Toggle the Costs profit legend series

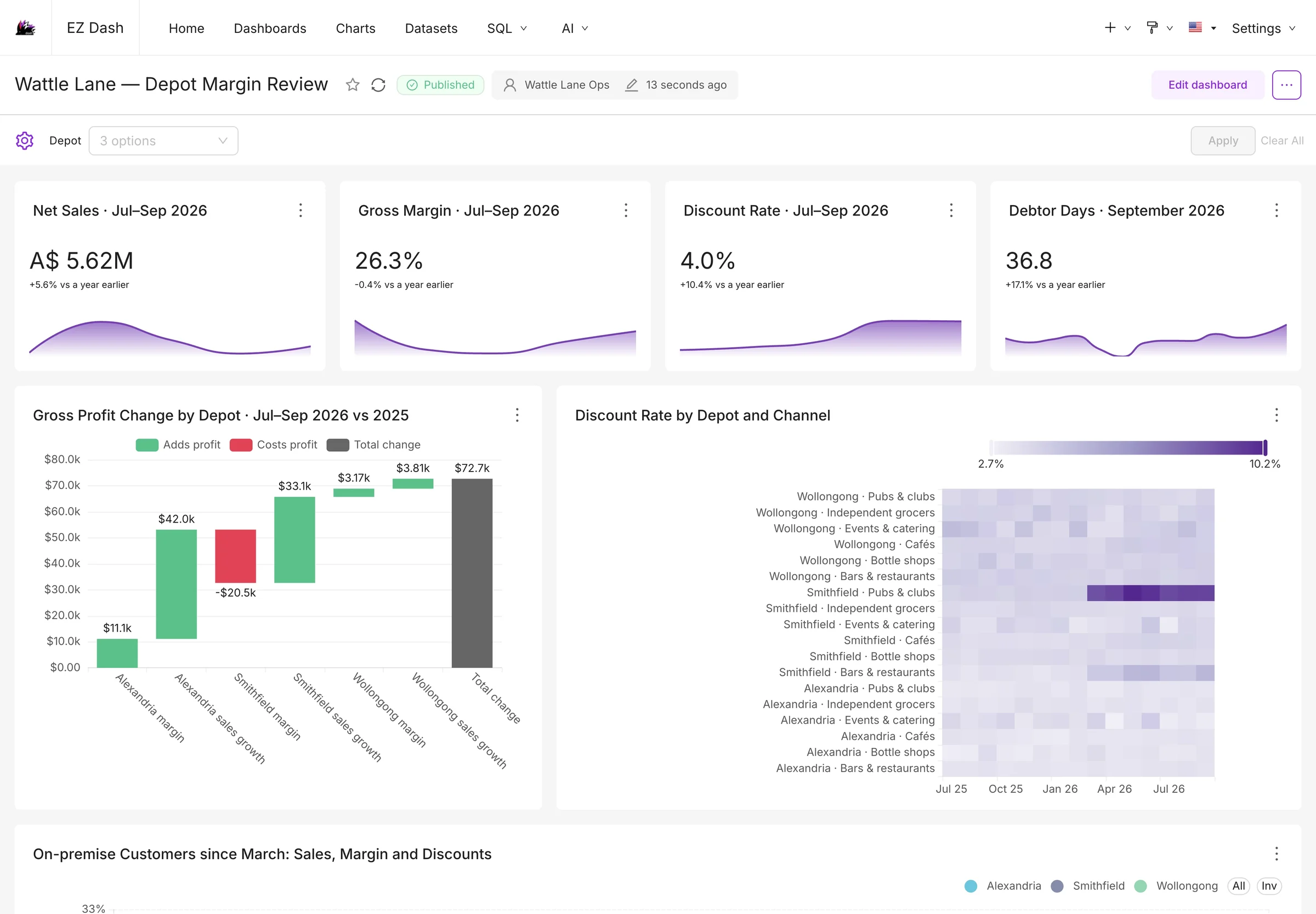tap(273, 445)
